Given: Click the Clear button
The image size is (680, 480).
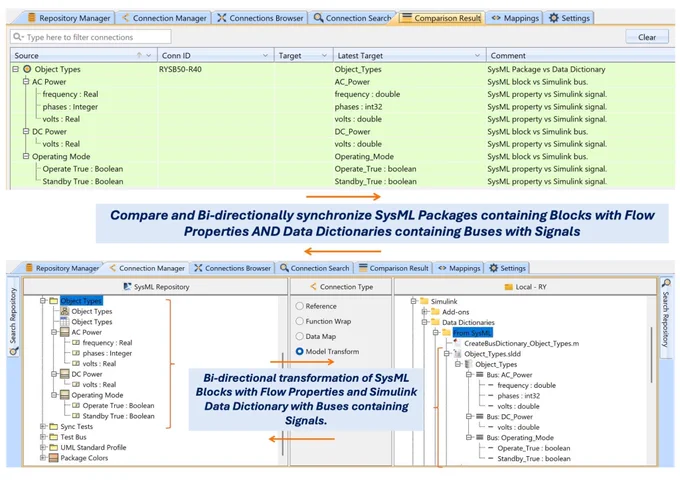Looking at the screenshot, I should pyautogui.click(x=647, y=37).
